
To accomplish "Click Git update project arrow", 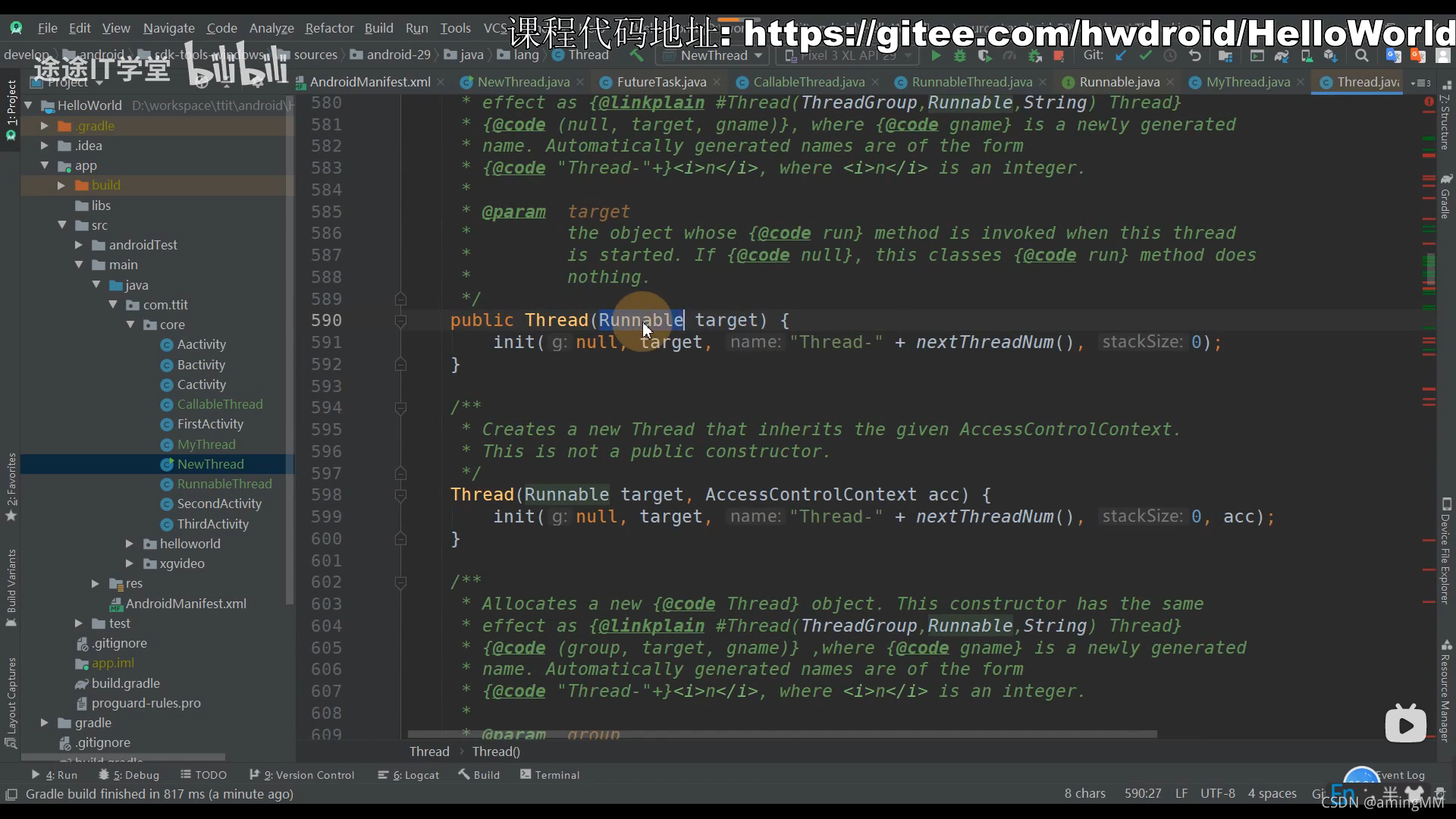I will pos(1121,55).
